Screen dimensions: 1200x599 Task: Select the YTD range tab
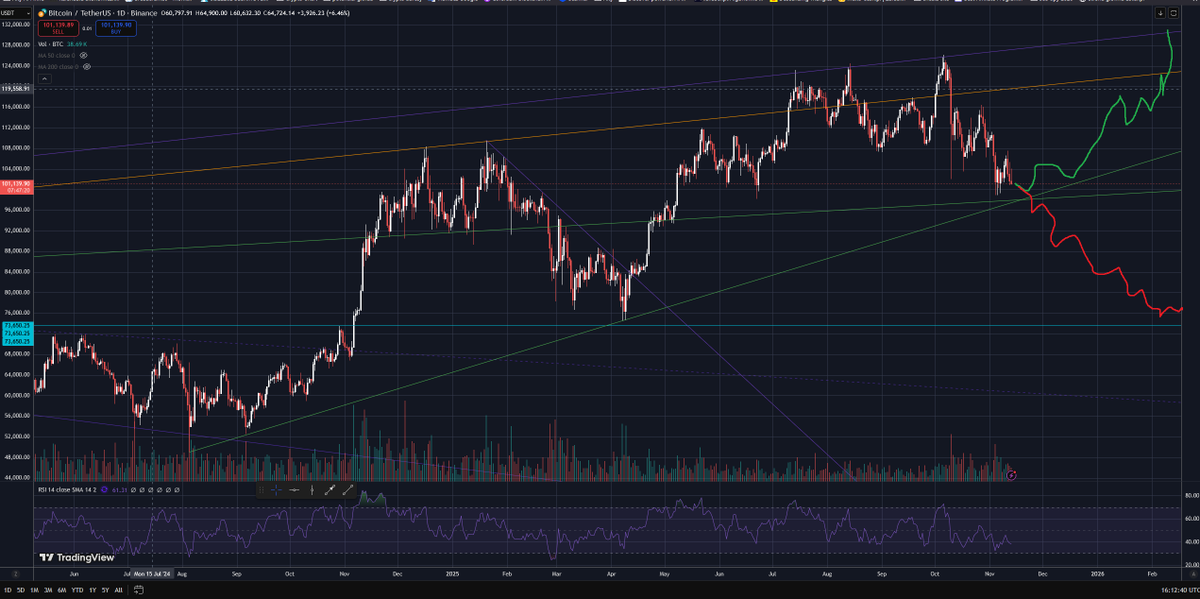(77, 590)
